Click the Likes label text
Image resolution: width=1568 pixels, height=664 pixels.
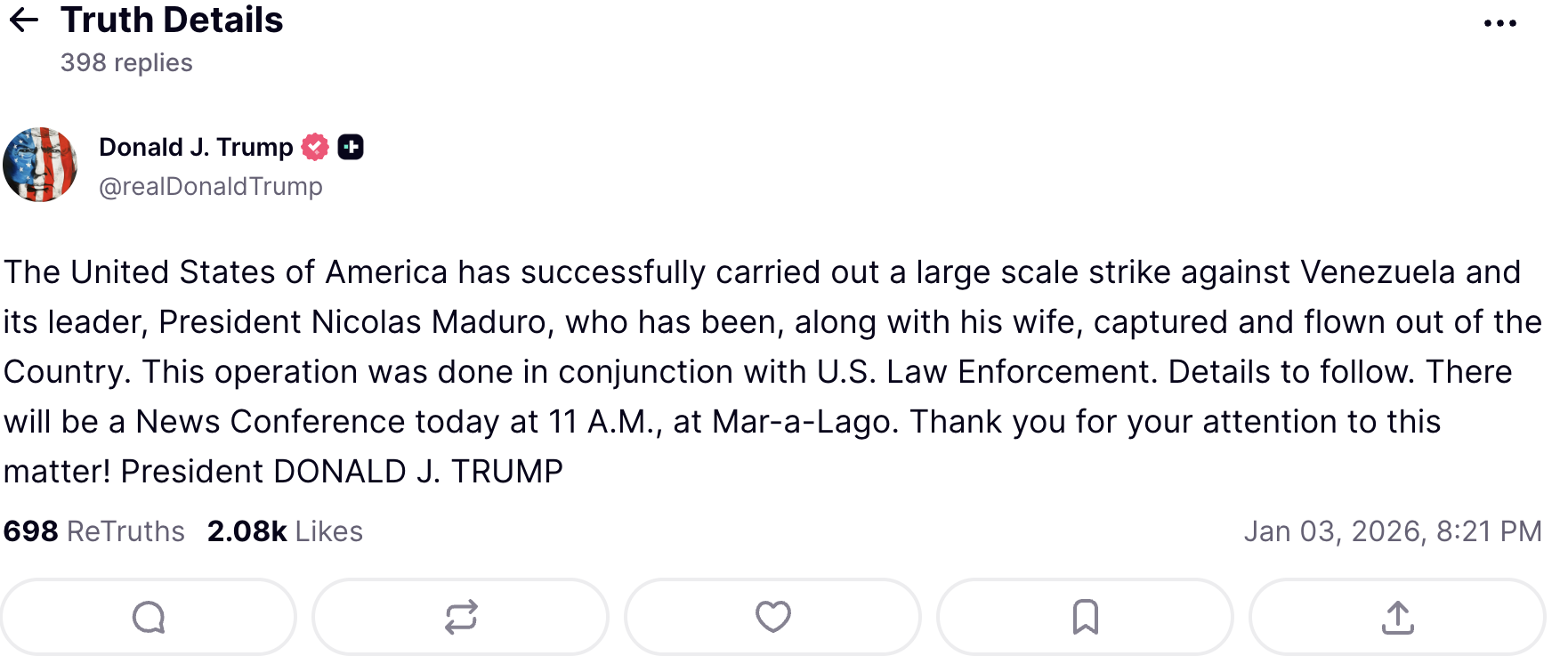[329, 531]
